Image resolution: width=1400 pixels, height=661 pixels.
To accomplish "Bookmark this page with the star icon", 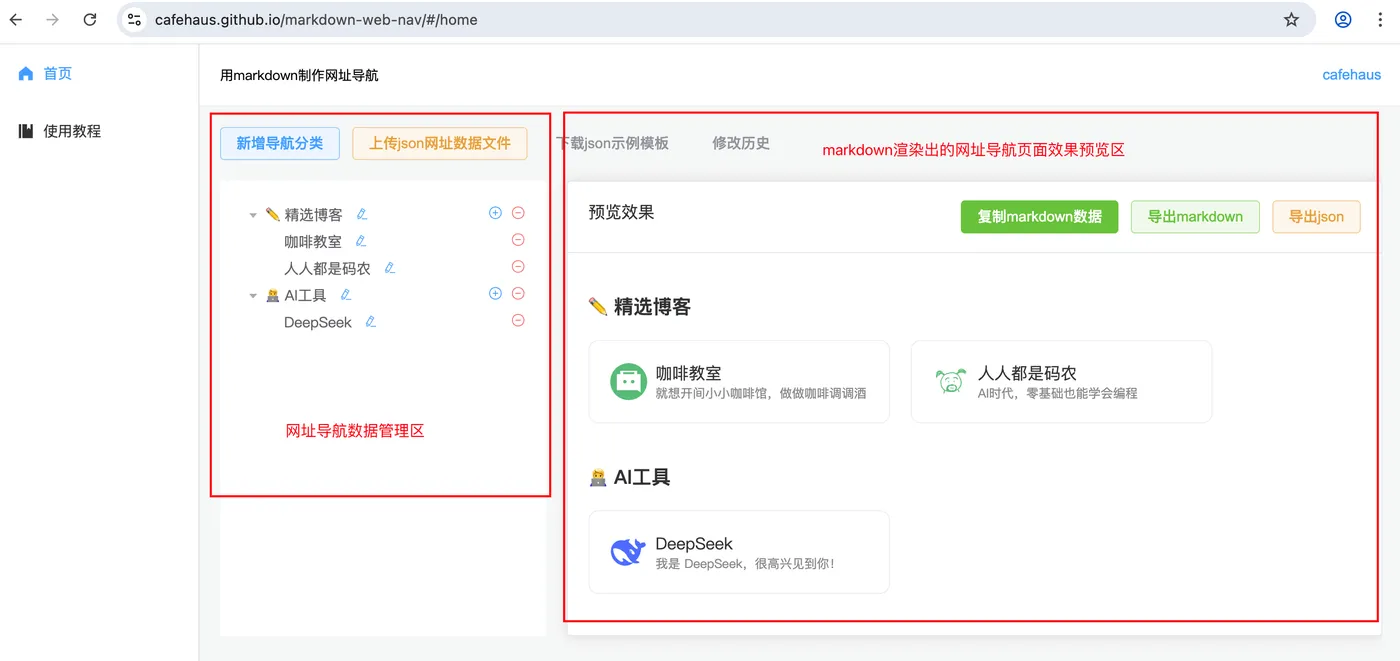I will [1291, 20].
